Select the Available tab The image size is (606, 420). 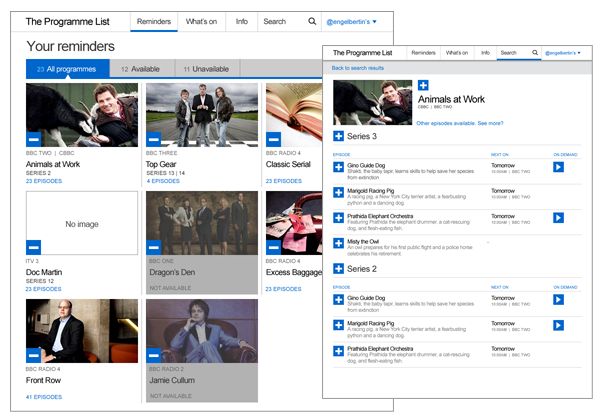(x=140, y=69)
